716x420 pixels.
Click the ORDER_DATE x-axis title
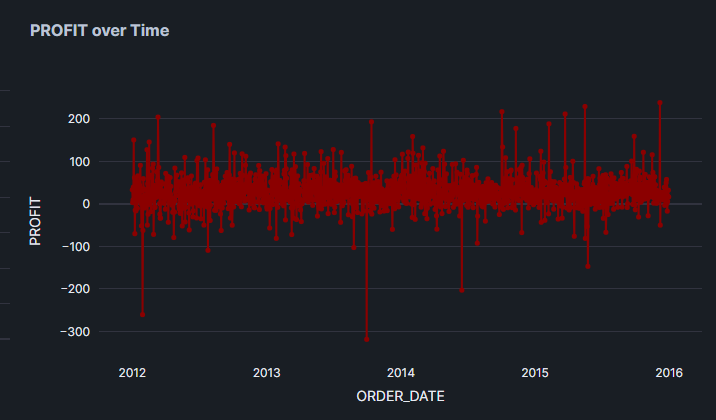point(400,397)
